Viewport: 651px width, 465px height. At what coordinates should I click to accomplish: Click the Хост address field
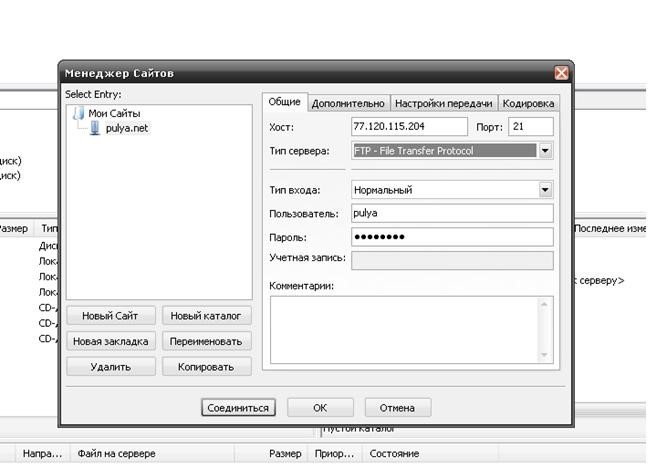409,126
